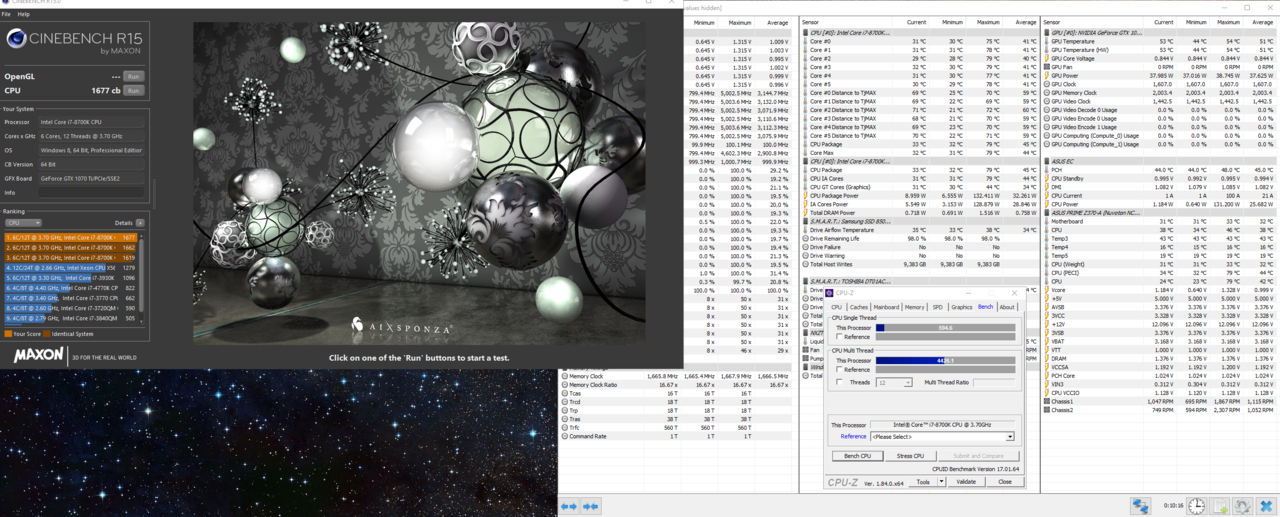Viewport: 1280px width, 517px height.
Task: Click the Cinebench R15 logo icon
Action: 16,39
